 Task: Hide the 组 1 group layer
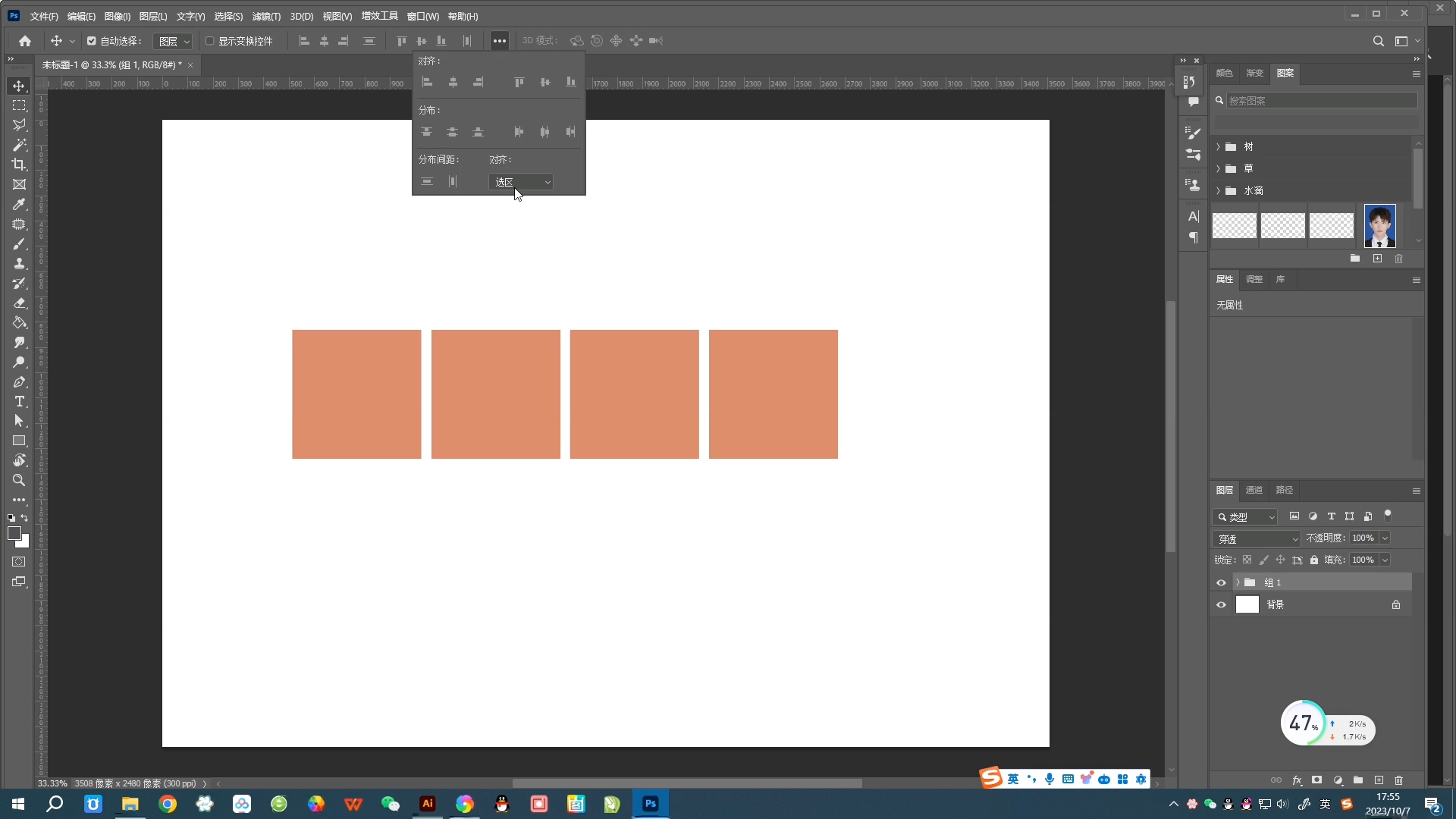[x=1221, y=582]
